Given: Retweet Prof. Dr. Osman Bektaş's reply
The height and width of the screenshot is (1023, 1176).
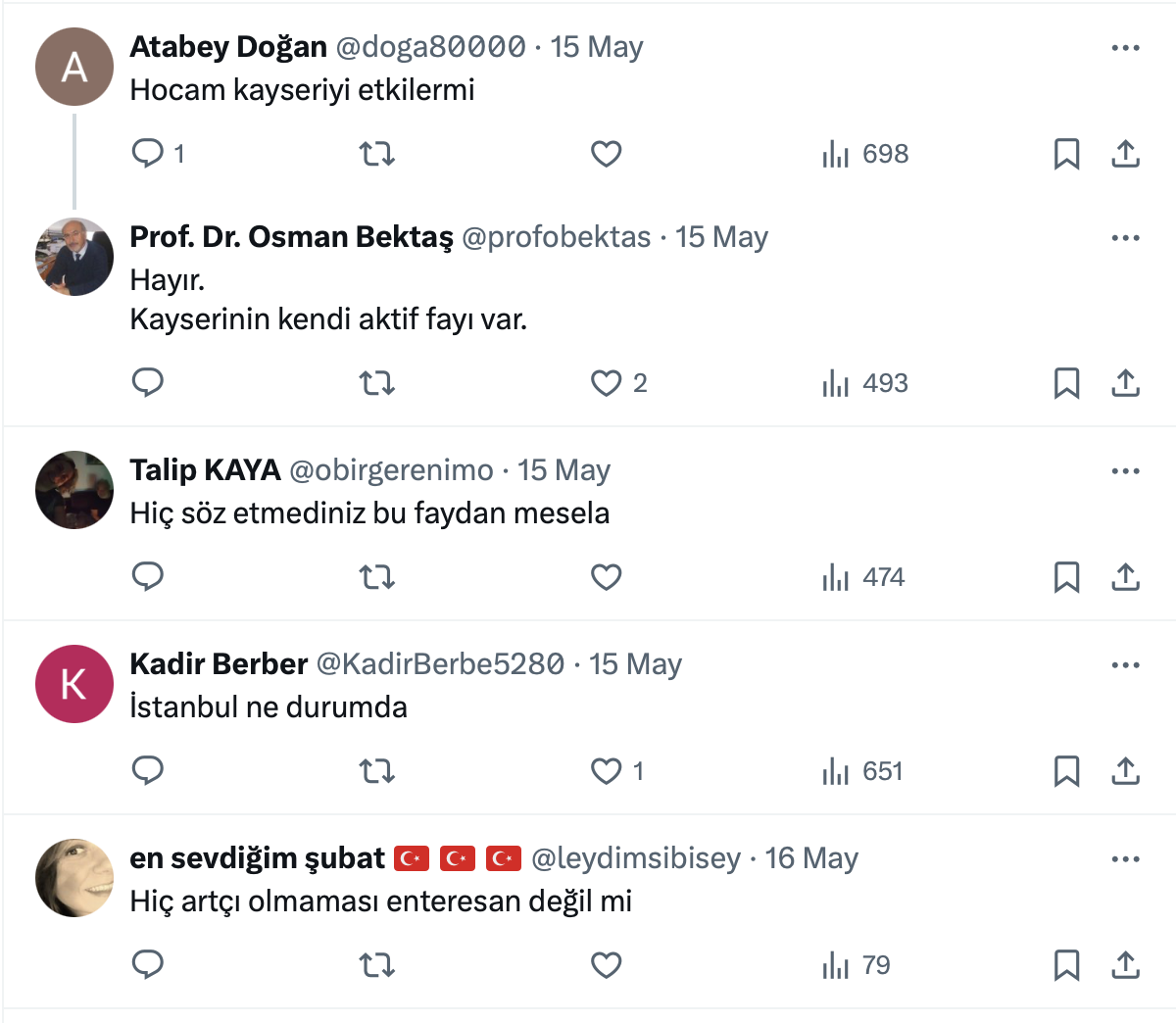Looking at the screenshot, I should [x=377, y=383].
